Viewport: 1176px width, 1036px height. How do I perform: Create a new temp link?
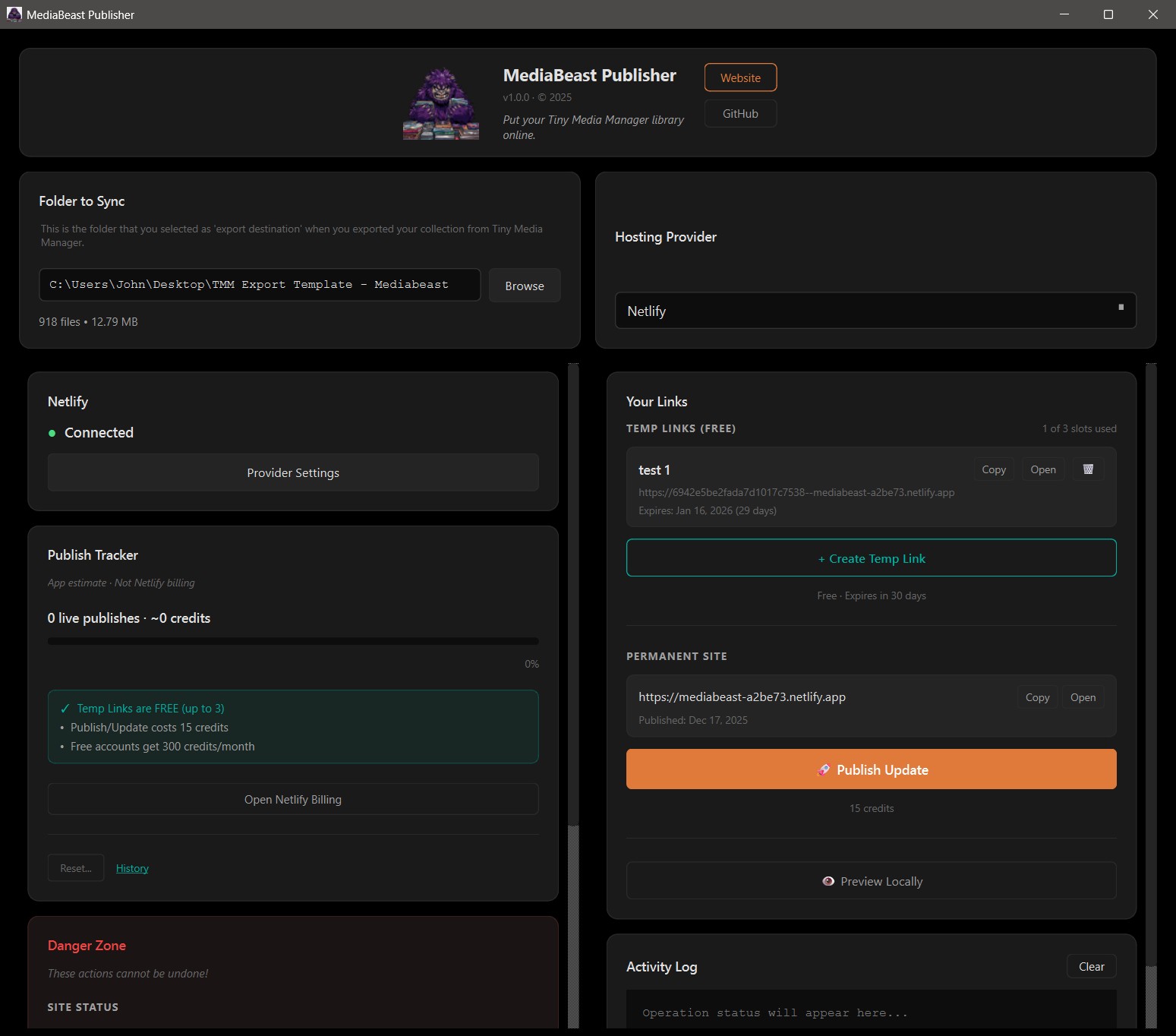871,558
